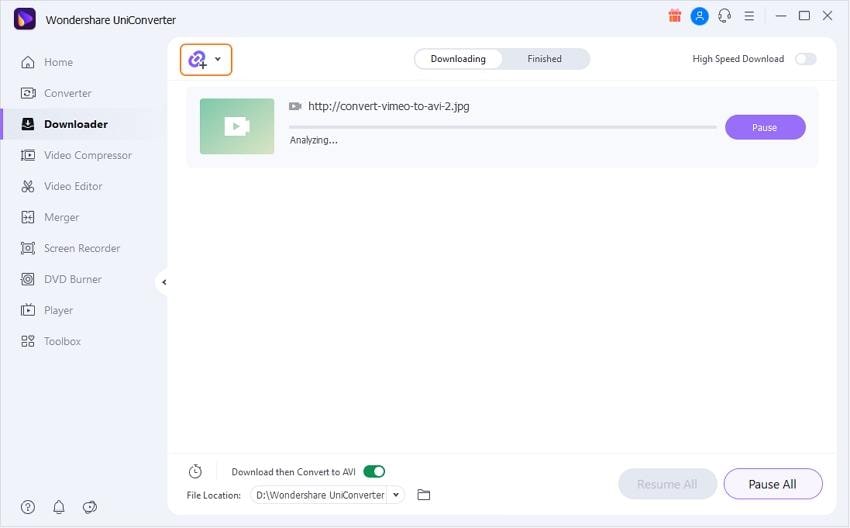
Task: Open Toolbox in the sidebar
Action: (50, 341)
